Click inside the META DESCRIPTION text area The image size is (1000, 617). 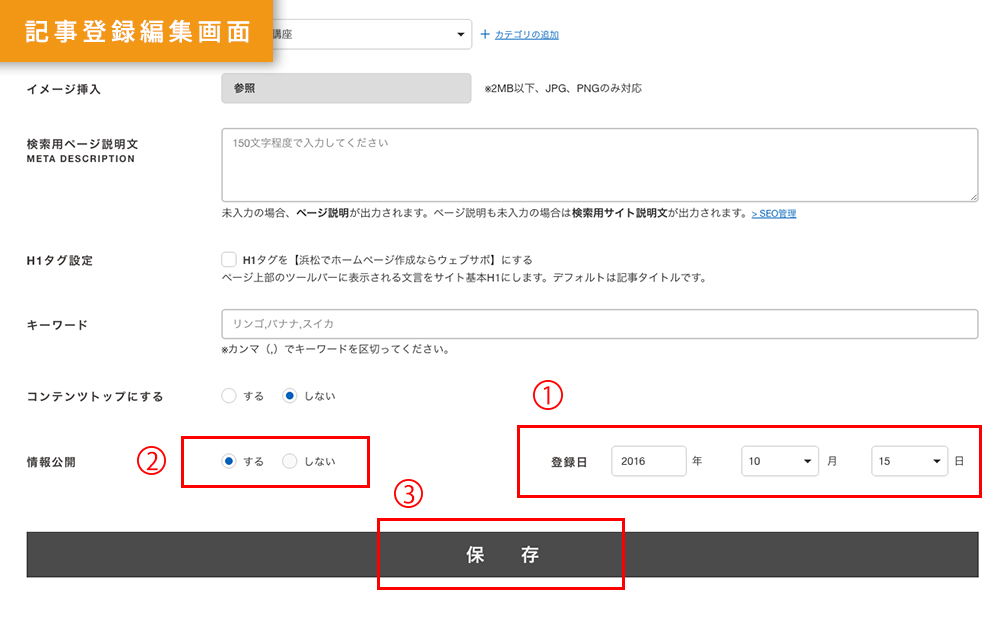600,163
